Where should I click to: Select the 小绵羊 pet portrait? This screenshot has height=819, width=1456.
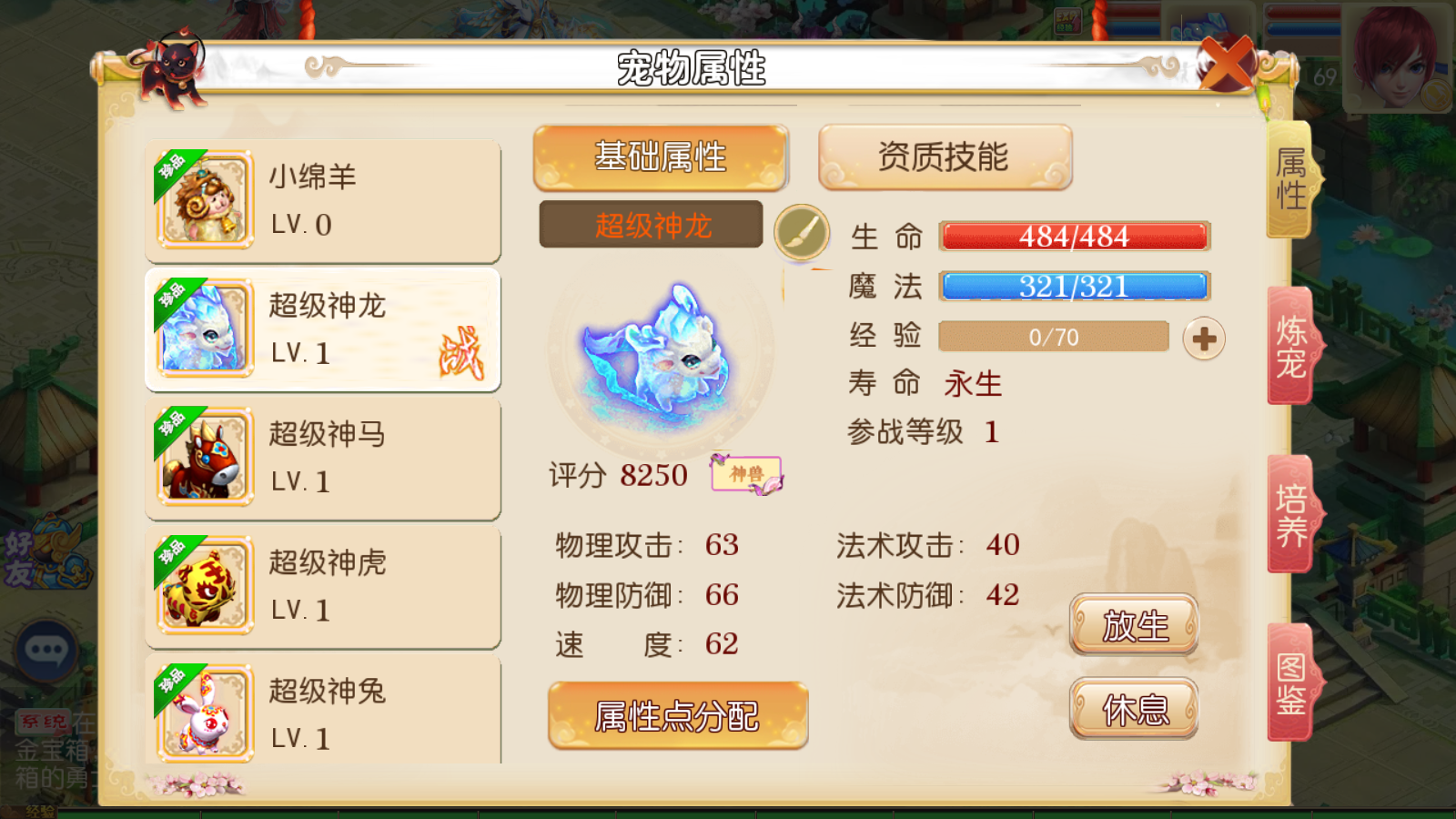pyautogui.click(x=205, y=200)
